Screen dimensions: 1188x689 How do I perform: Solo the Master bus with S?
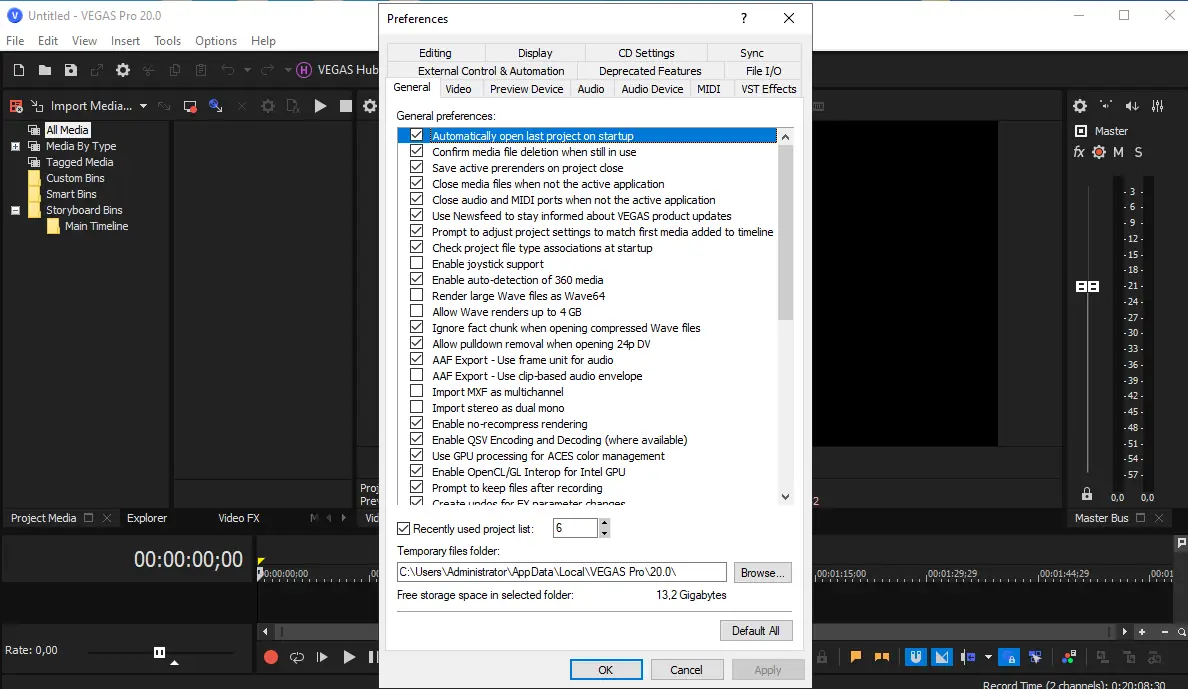point(1138,152)
